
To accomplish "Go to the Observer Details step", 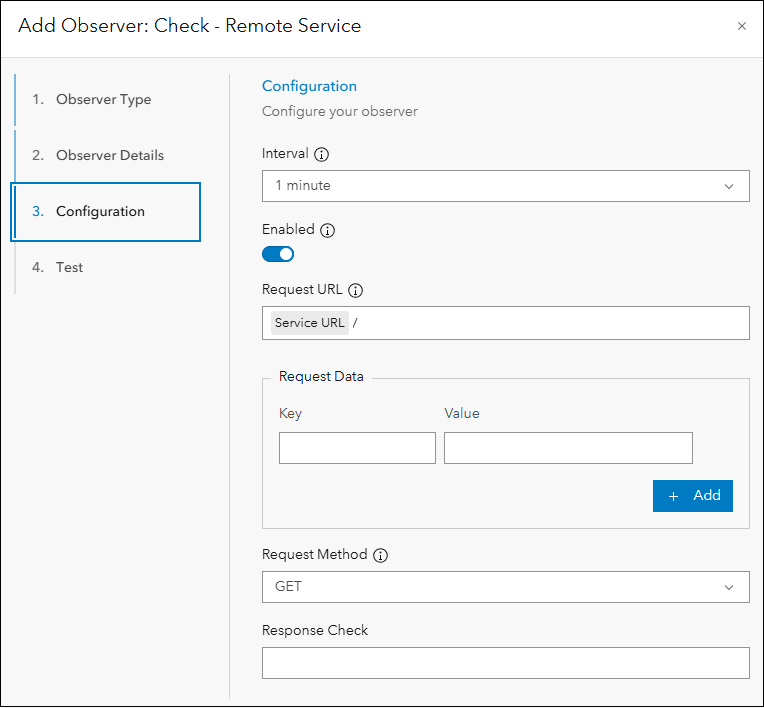I will point(109,156).
